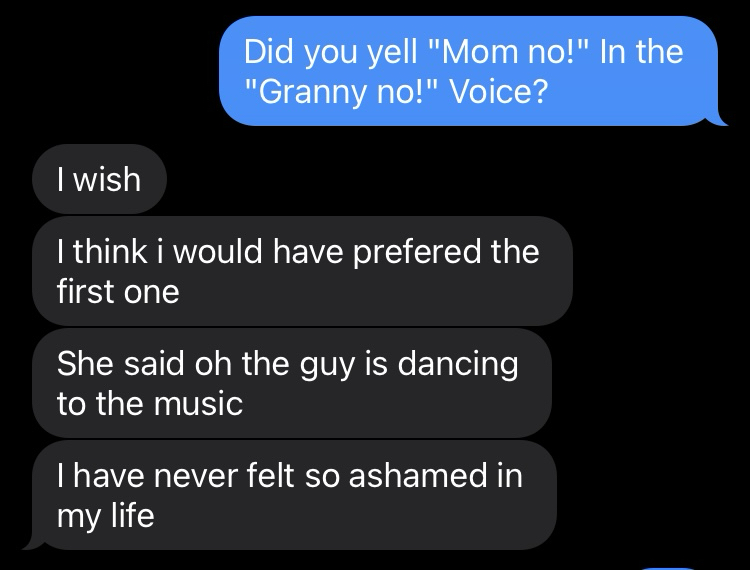Tap the "to the music" text line
The height and width of the screenshot is (570, 750).
point(150,405)
